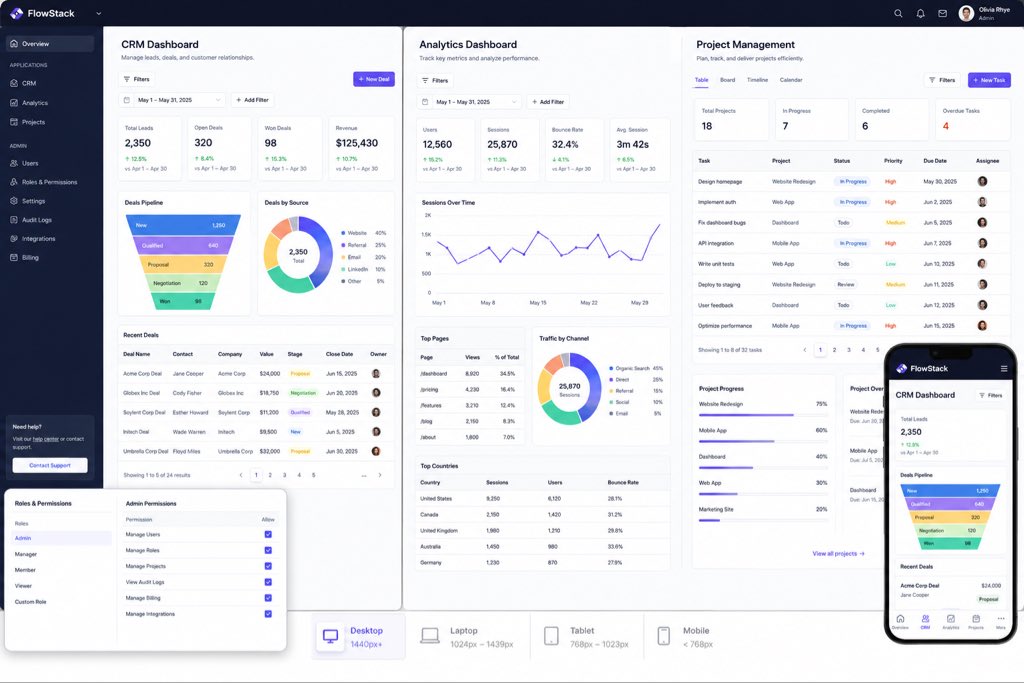
Task: Open the Filters control in Analytics Dashboard
Action: (435, 80)
